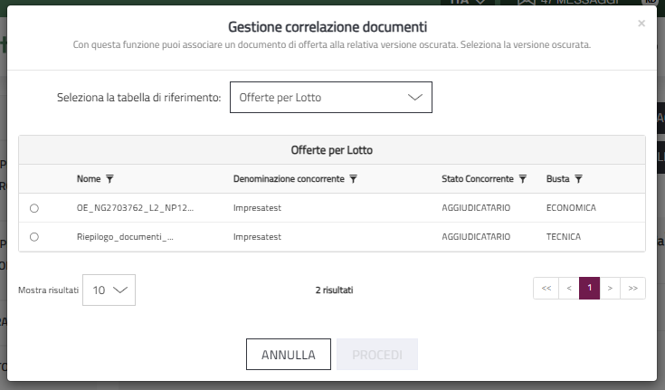665x390 pixels.
Task: Click AGGIUDICATARIO in the ECONOMICA row
Action: (476, 208)
